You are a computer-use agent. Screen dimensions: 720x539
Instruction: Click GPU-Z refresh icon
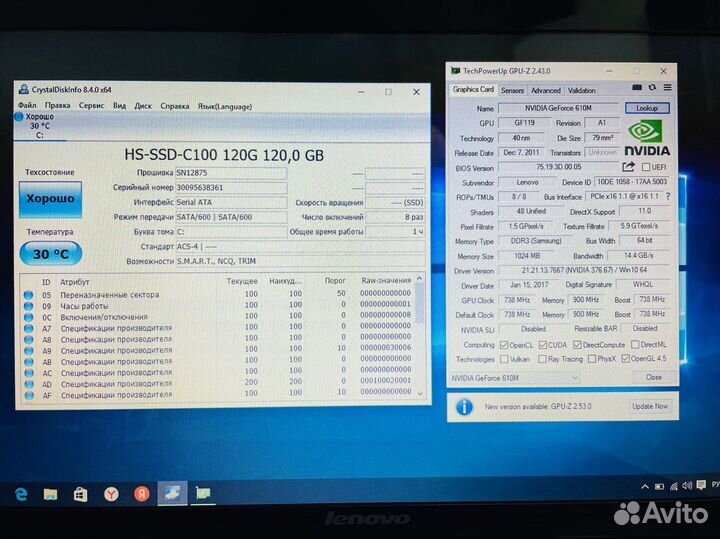tap(652, 87)
